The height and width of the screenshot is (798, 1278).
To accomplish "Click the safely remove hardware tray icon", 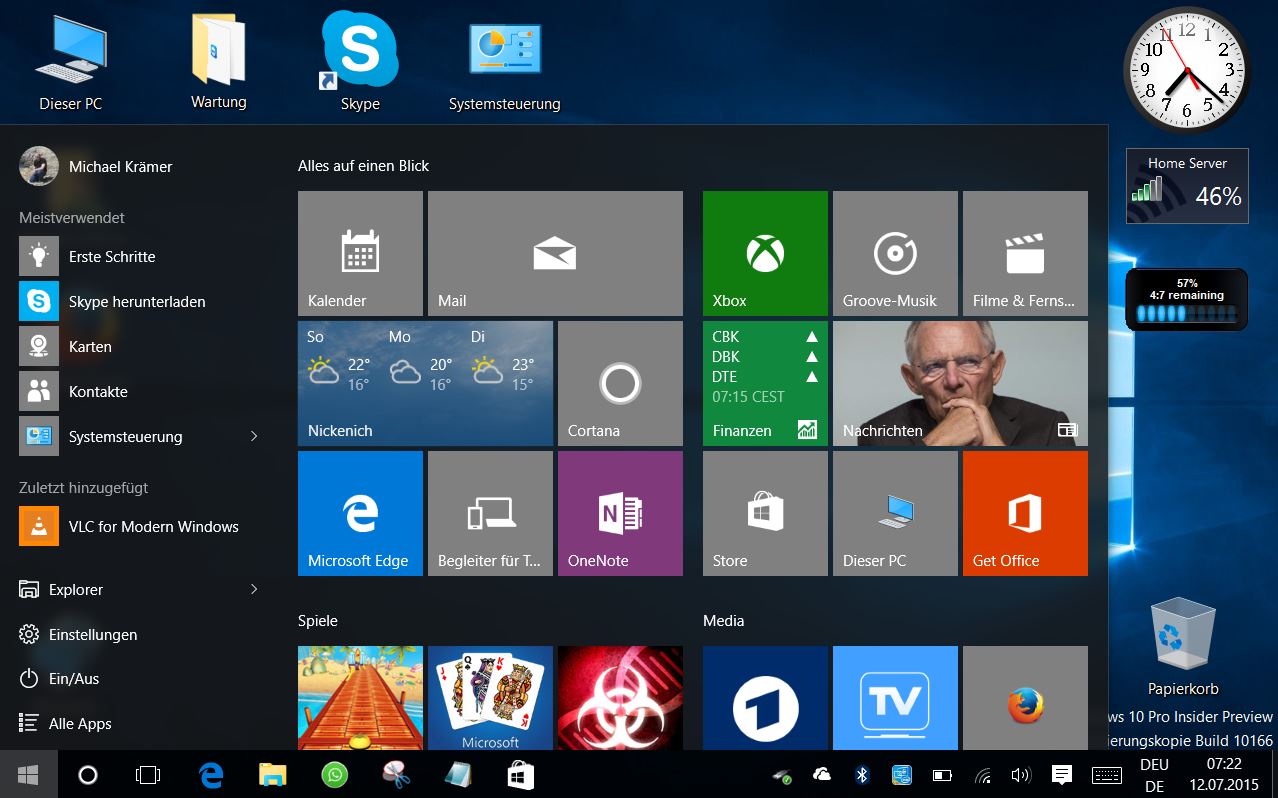I will click(x=782, y=775).
